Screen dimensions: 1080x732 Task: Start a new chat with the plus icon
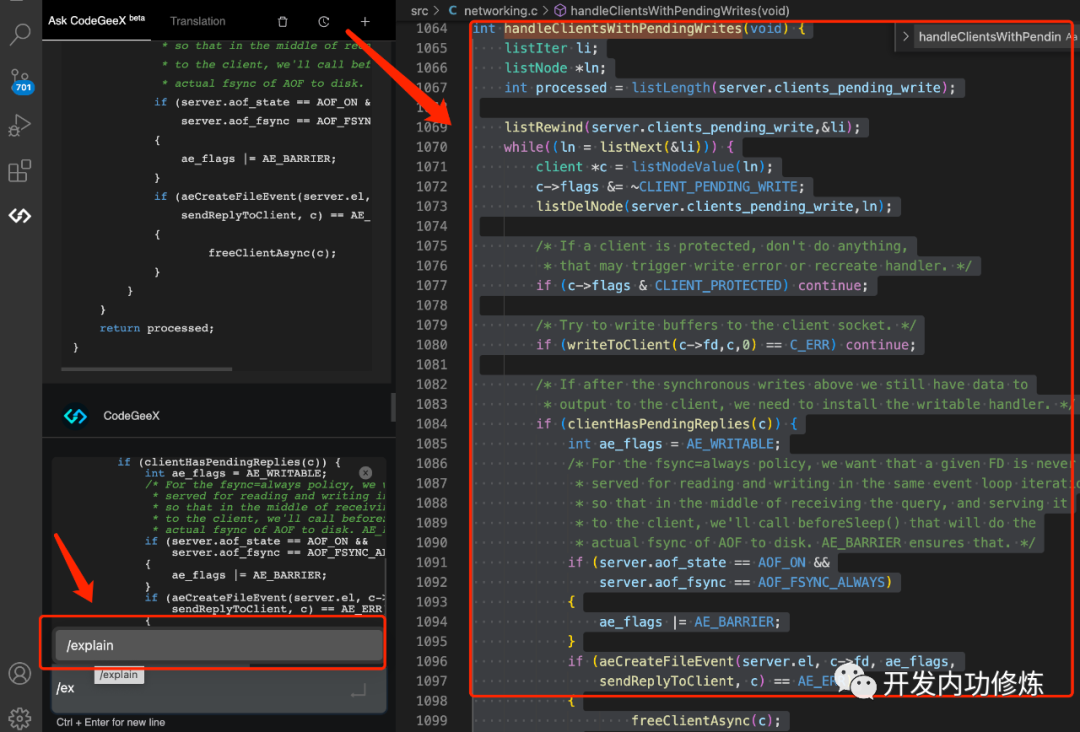tap(365, 21)
